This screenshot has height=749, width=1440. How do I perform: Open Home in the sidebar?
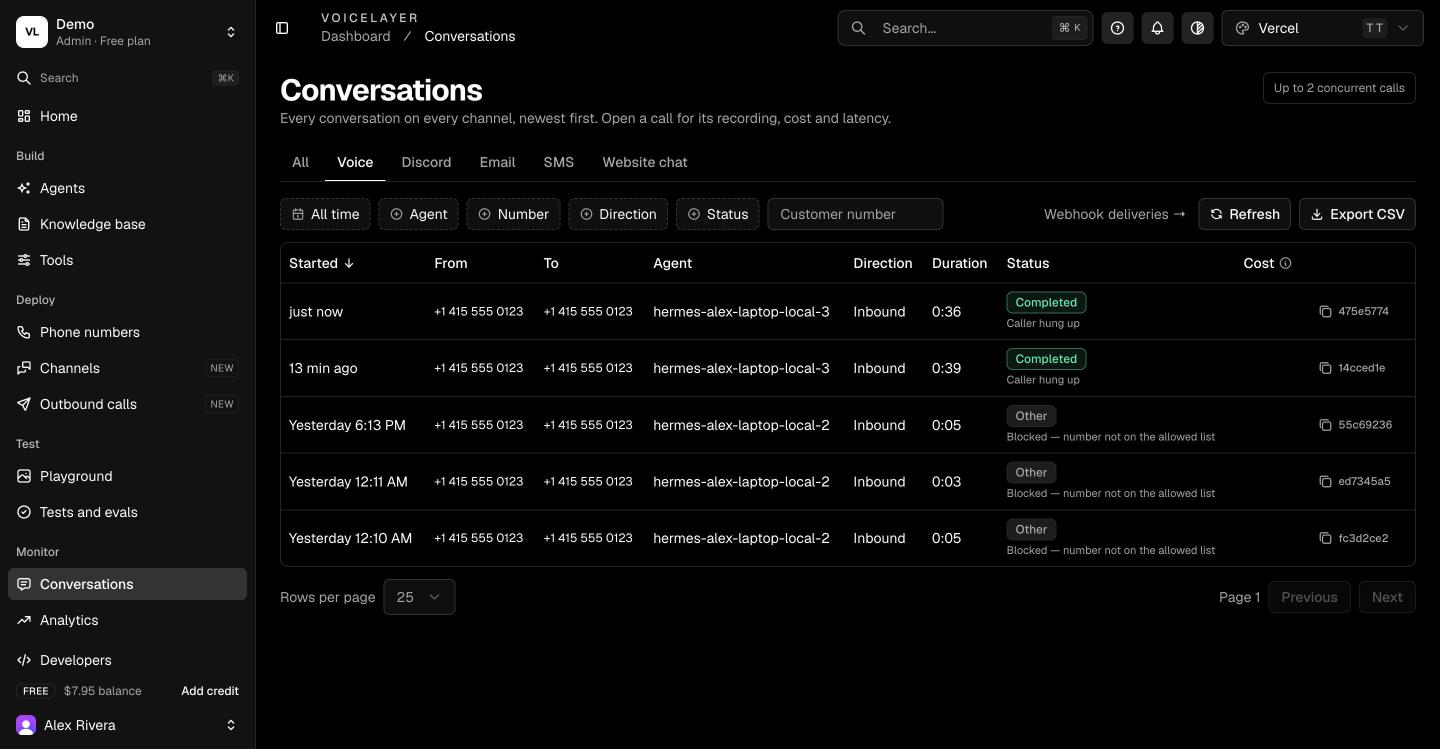pos(127,116)
